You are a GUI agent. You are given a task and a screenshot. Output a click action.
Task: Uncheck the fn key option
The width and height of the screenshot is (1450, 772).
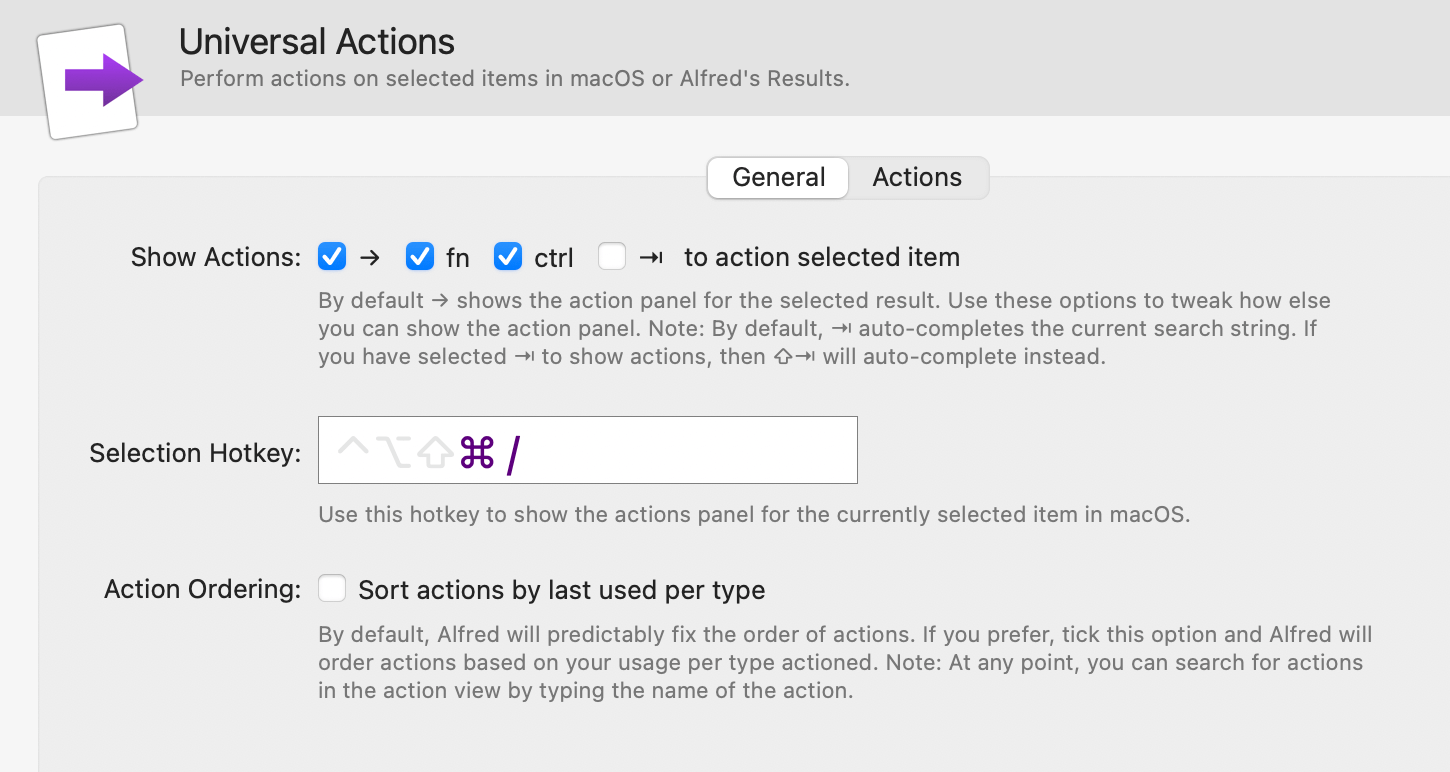[x=419, y=256]
